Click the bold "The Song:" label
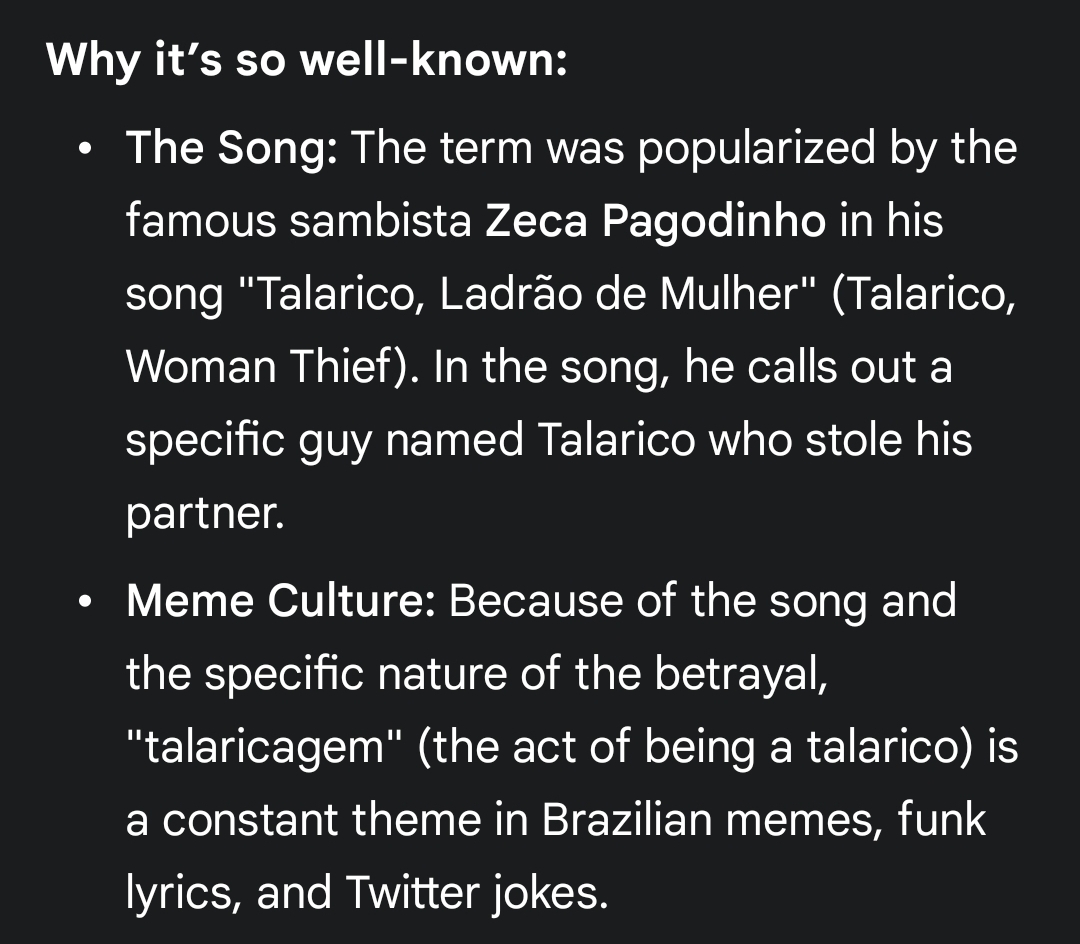The image size is (1080, 944). [233, 149]
